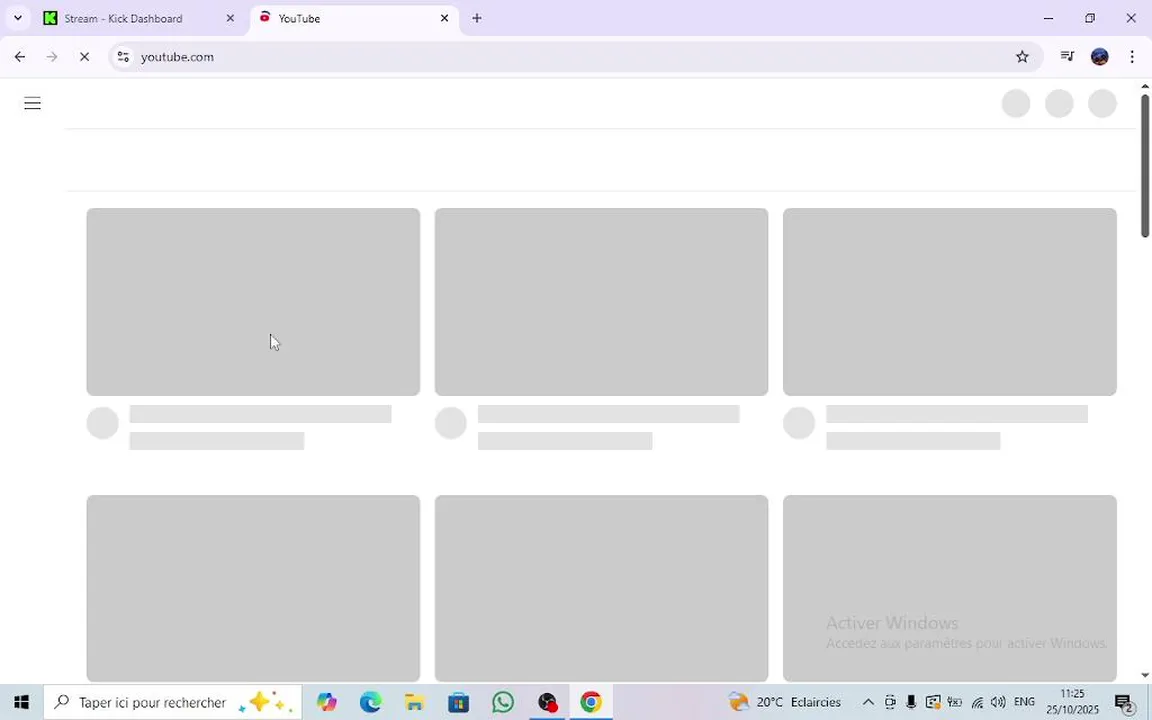This screenshot has height=720, width=1152.
Task: Select the YouTube tab
Action: pyautogui.click(x=355, y=18)
